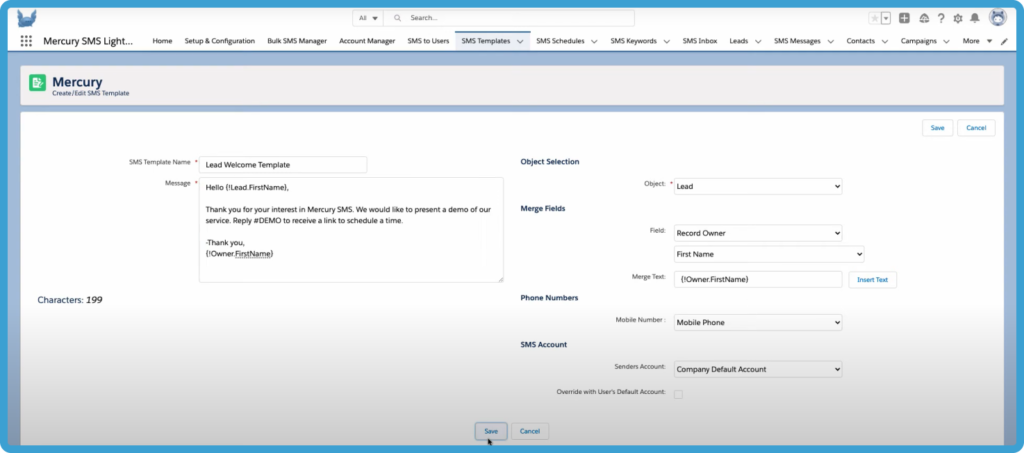Open the Object dropdown showing Lead
1024x453 pixels.
(x=758, y=186)
